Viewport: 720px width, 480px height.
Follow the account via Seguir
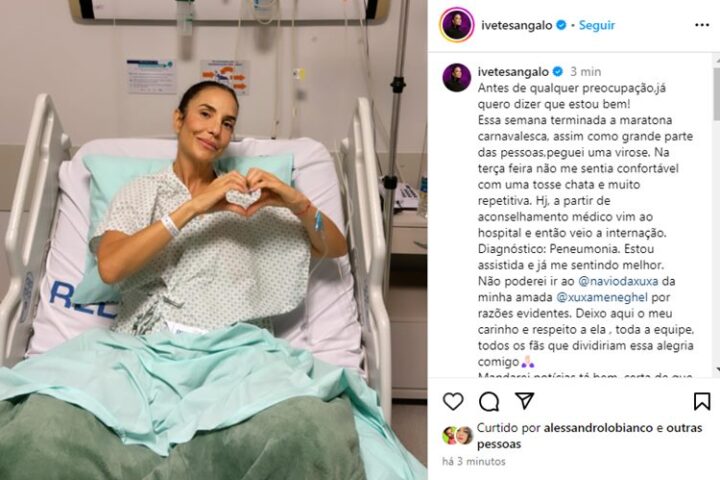coord(596,25)
